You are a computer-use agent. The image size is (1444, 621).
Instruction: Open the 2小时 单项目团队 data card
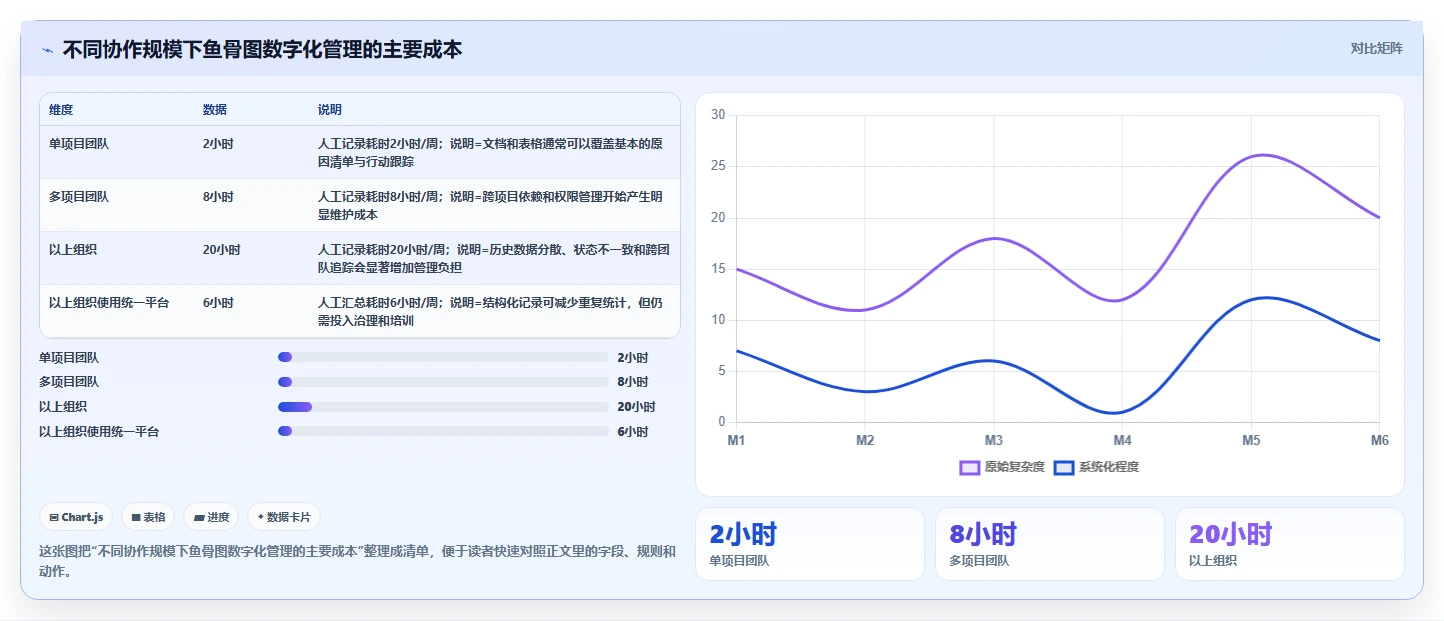click(x=810, y=544)
